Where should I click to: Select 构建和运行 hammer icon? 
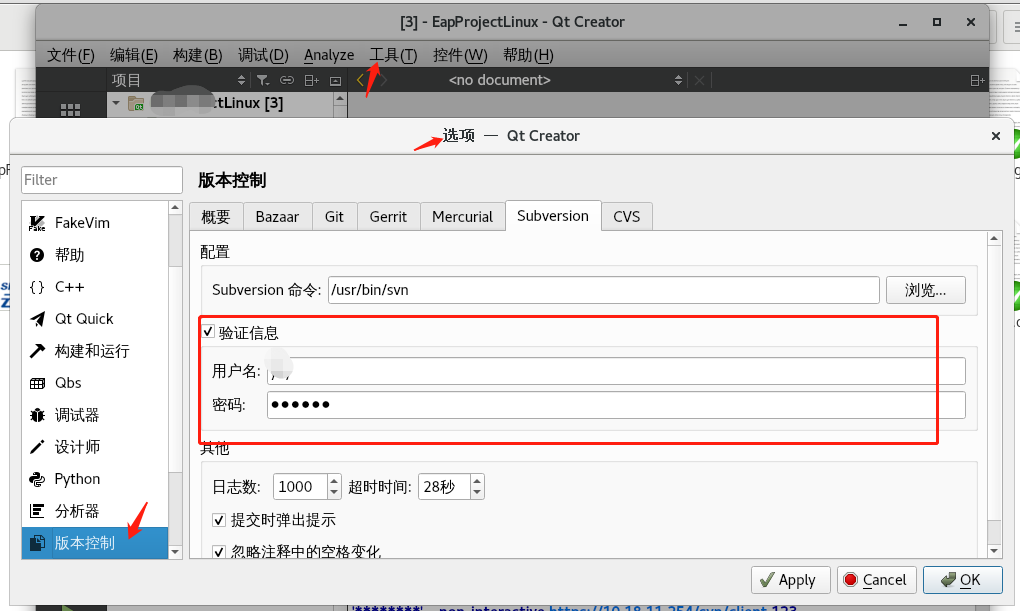pos(37,351)
